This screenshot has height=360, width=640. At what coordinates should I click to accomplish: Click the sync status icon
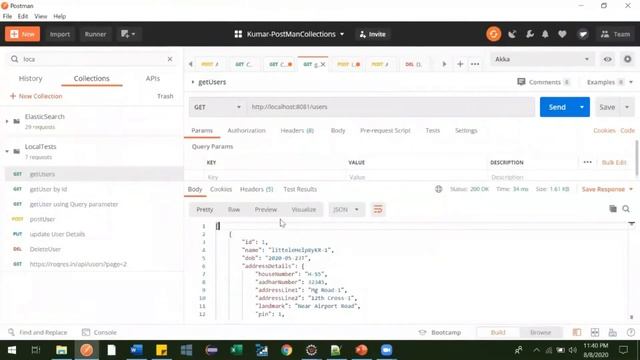point(493,34)
